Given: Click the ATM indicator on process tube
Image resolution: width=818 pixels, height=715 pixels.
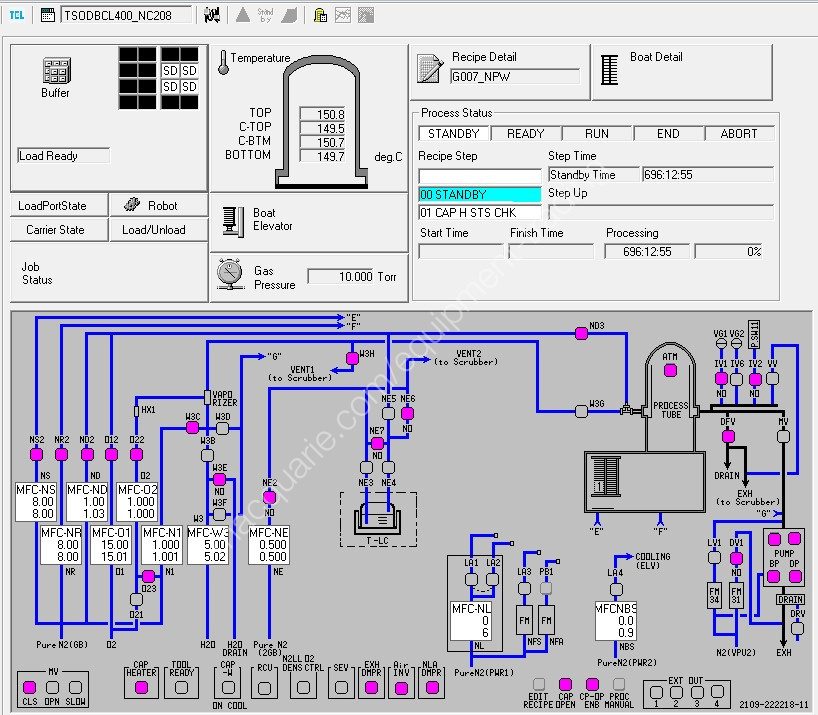Looking at the screenshot, I should [670, 370].
